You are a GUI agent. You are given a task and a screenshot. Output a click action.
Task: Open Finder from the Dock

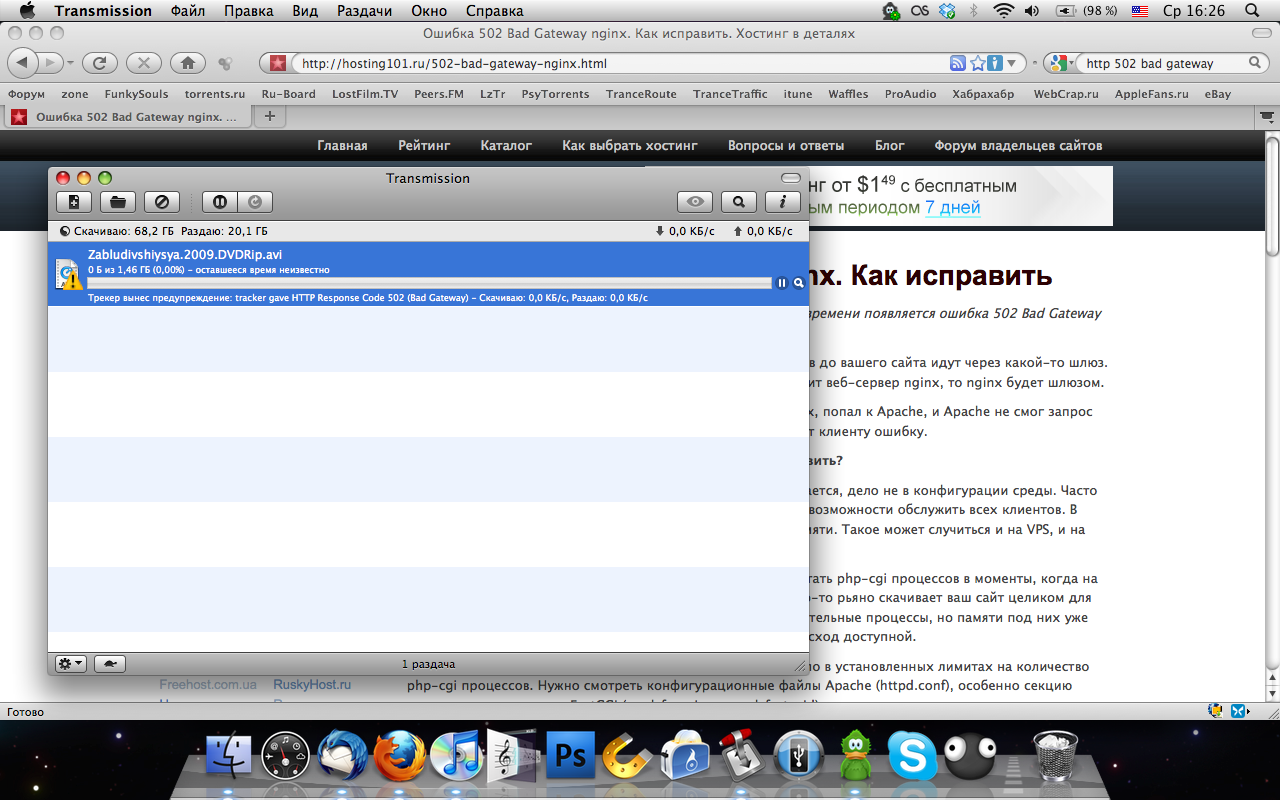point(229,755)
